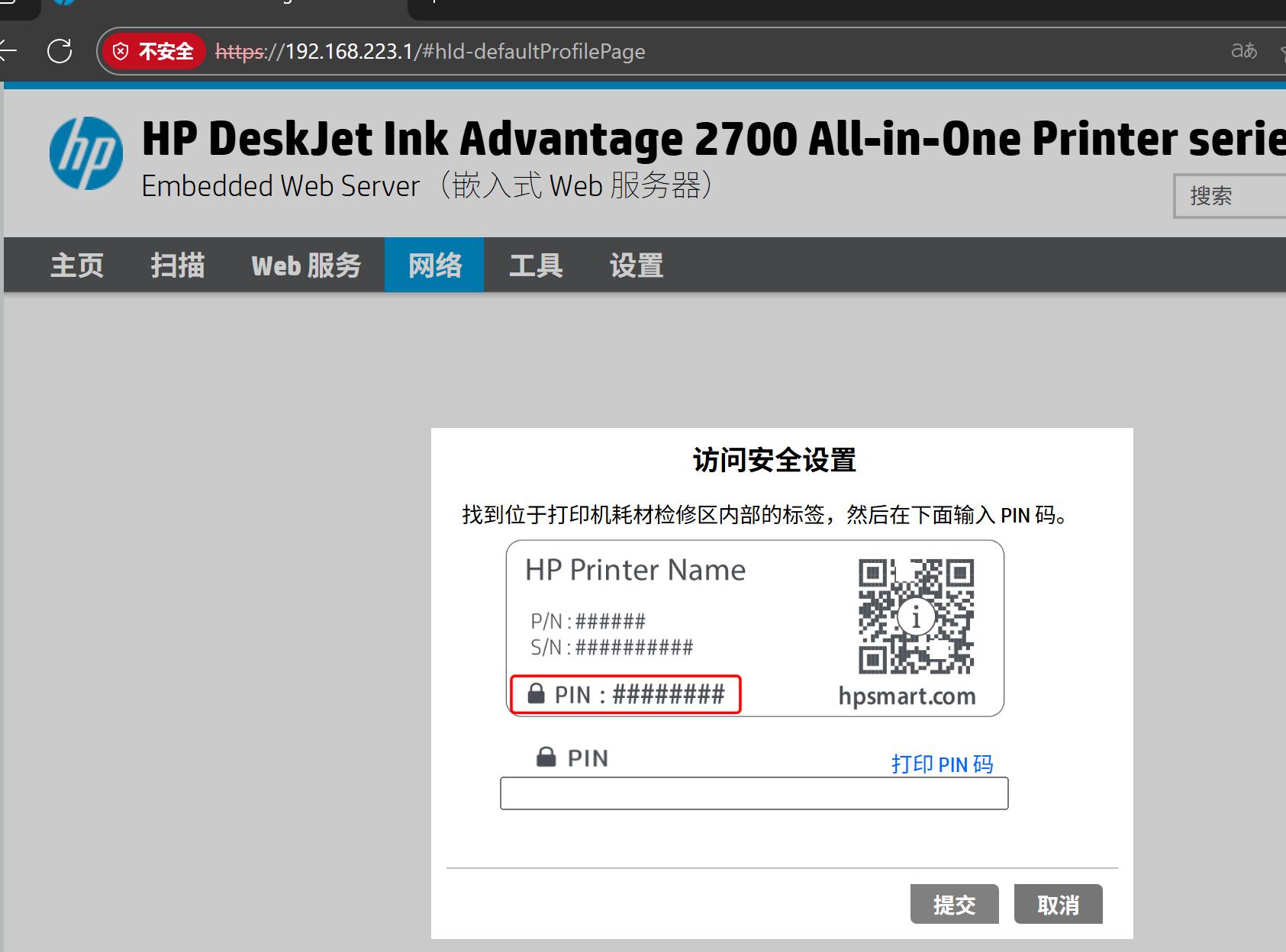The width and height of the screenshot is (1286, 952).
Task: Open the Web 服务 tab
Action: (x=306, y=265)
